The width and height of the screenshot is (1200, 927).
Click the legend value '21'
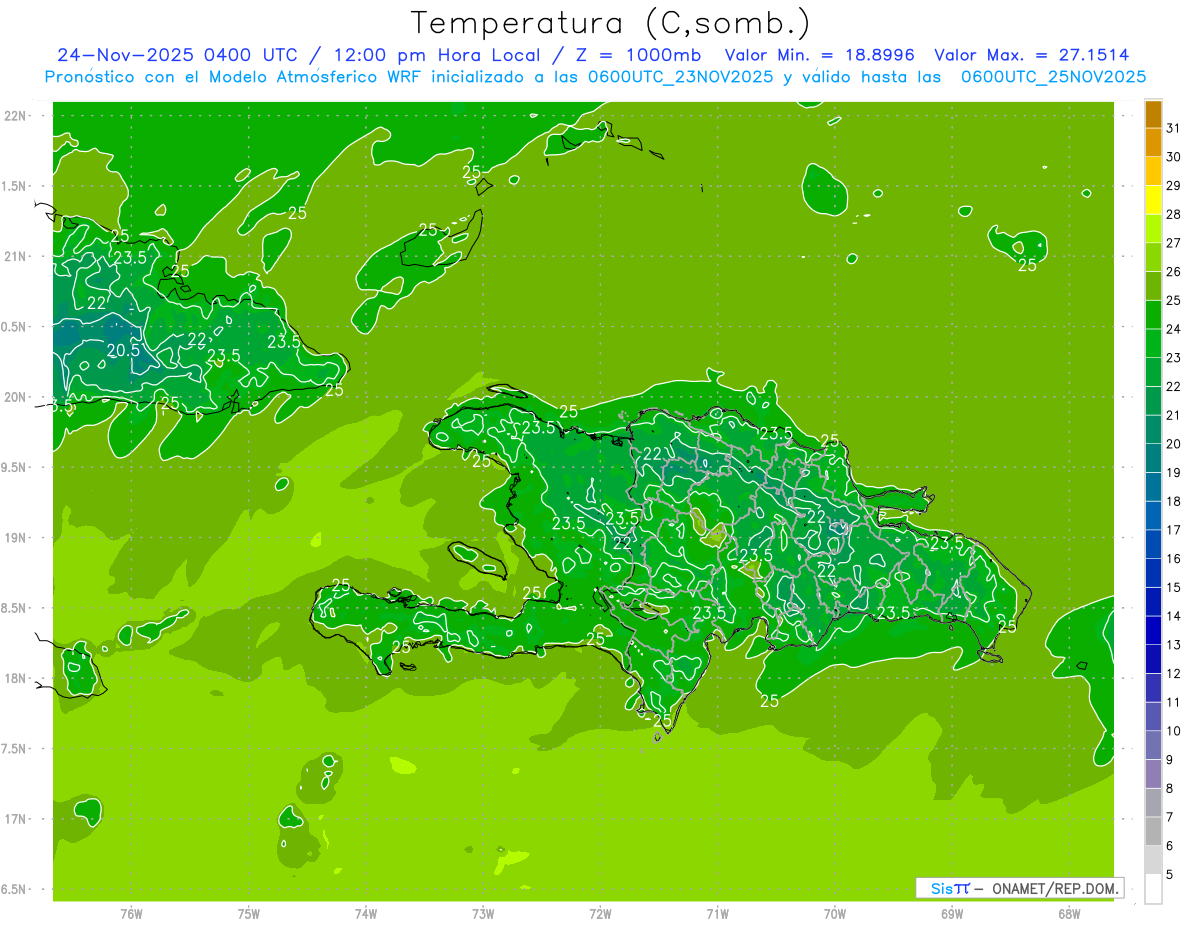(1173, 415)
